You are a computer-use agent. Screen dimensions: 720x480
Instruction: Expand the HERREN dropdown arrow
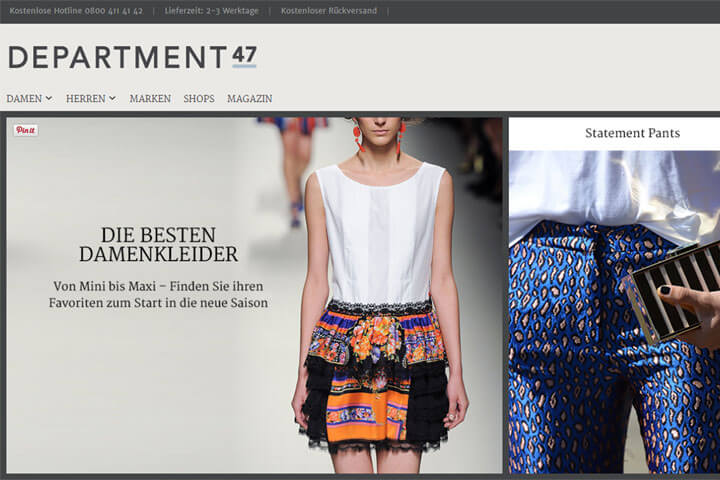112,98
